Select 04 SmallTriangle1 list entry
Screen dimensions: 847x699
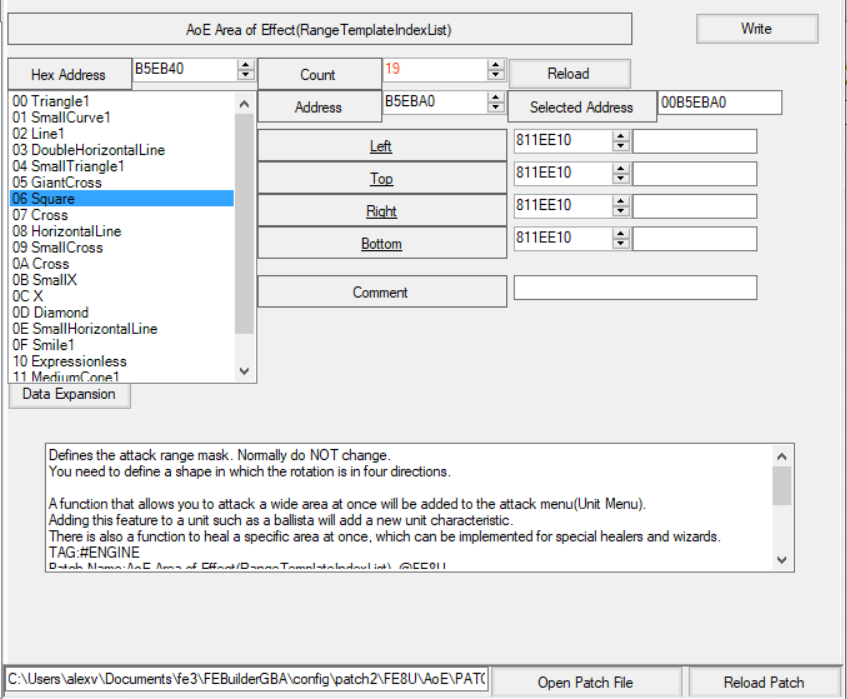[122, 166]
